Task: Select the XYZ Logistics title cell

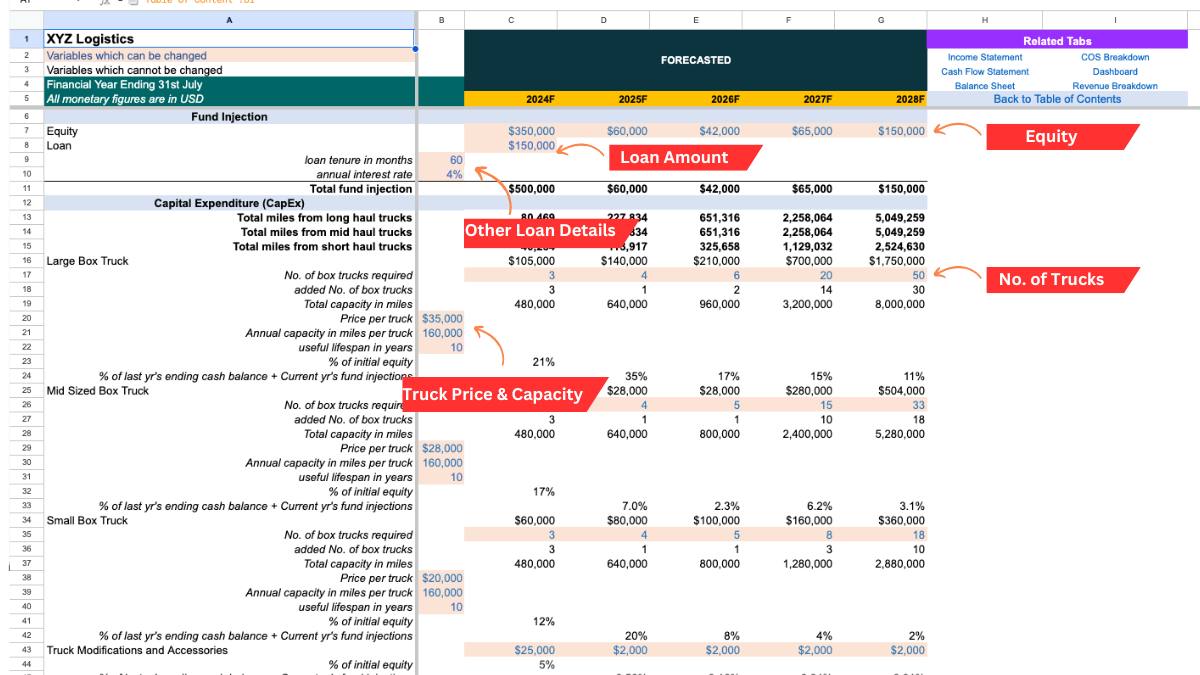Action: (x=228, y=39)
